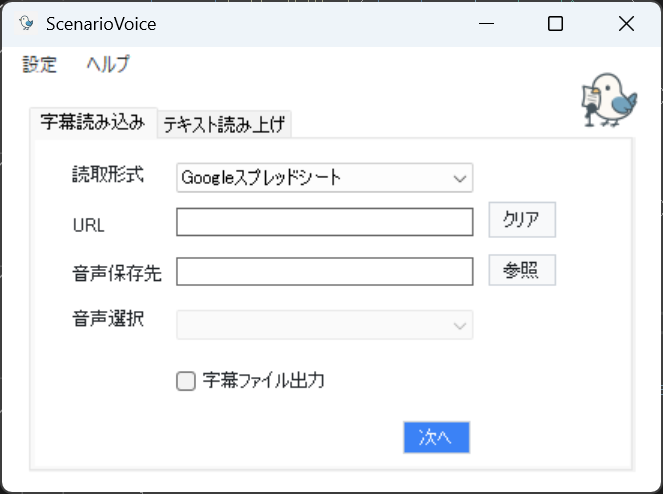The height and width of the screenshot is (494, 663).
Task: Click the 音声保存先 path field
Action: 324,271
